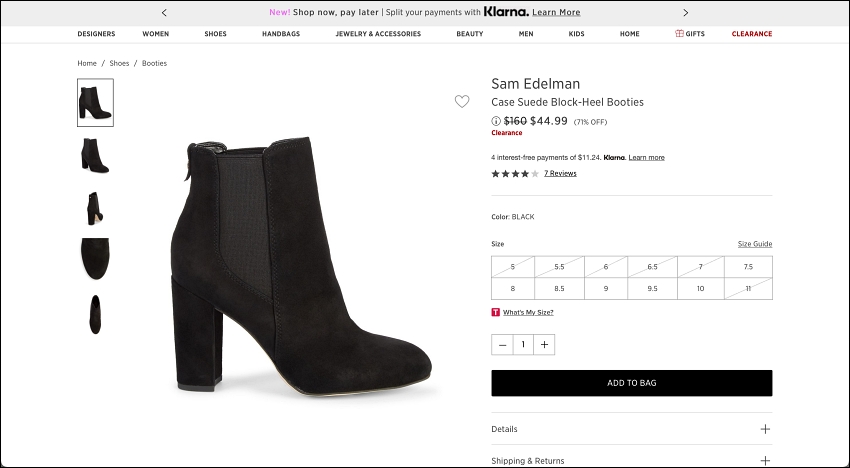This screenshot has width=850, height=468.
Task: Choose size 7.5 option
Action: point(748,267)
